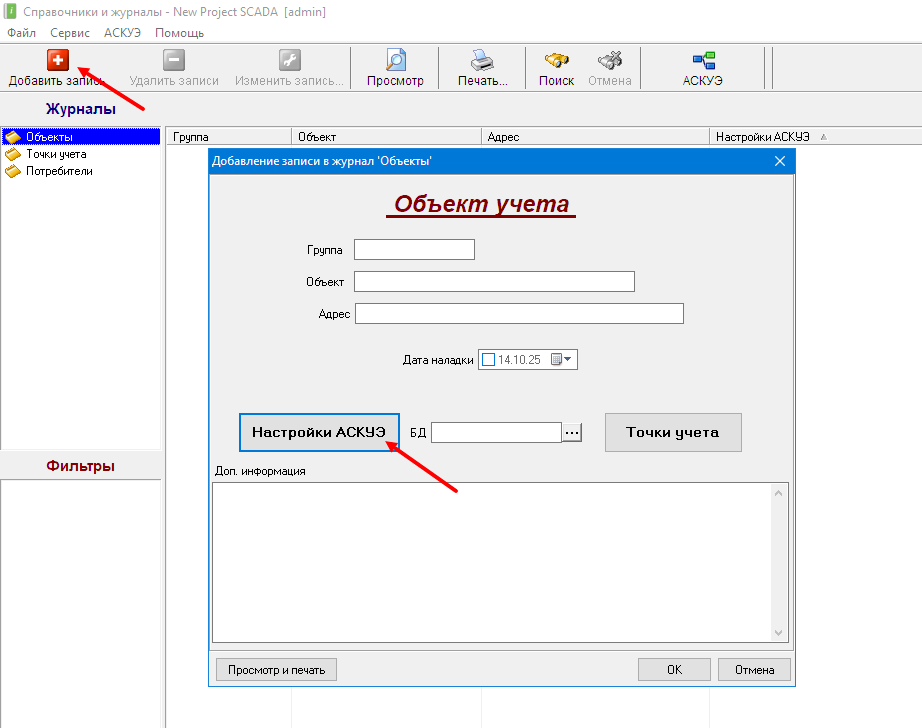Image resolution: width=922 pixels, height=728 pixels.
Task: Open the Сервис menu
Action: (70, 33)
